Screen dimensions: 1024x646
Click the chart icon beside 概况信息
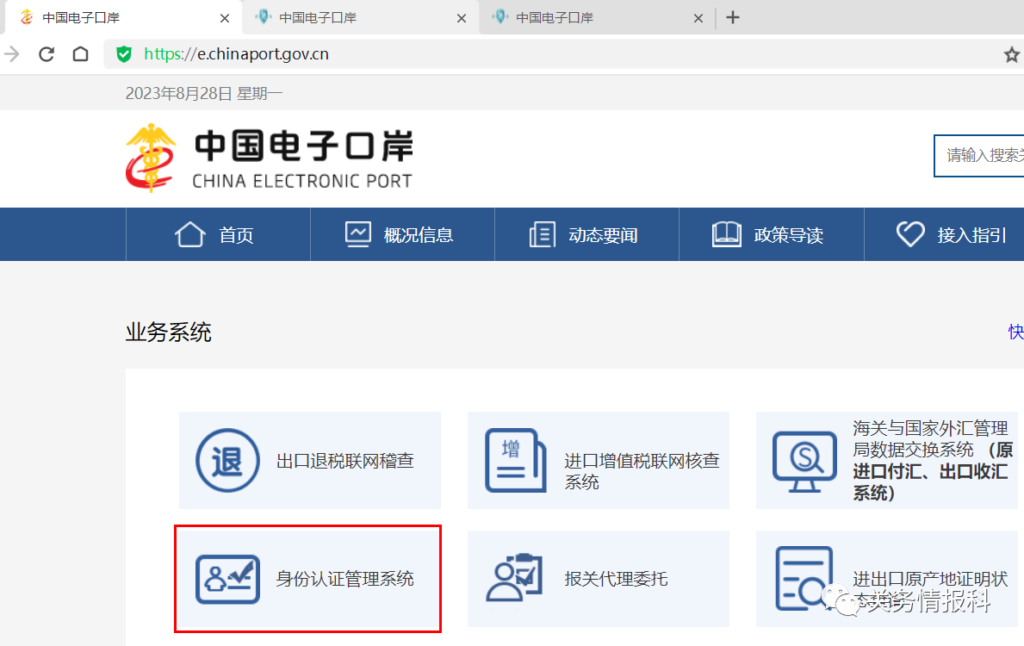click(x=358, y=234)
